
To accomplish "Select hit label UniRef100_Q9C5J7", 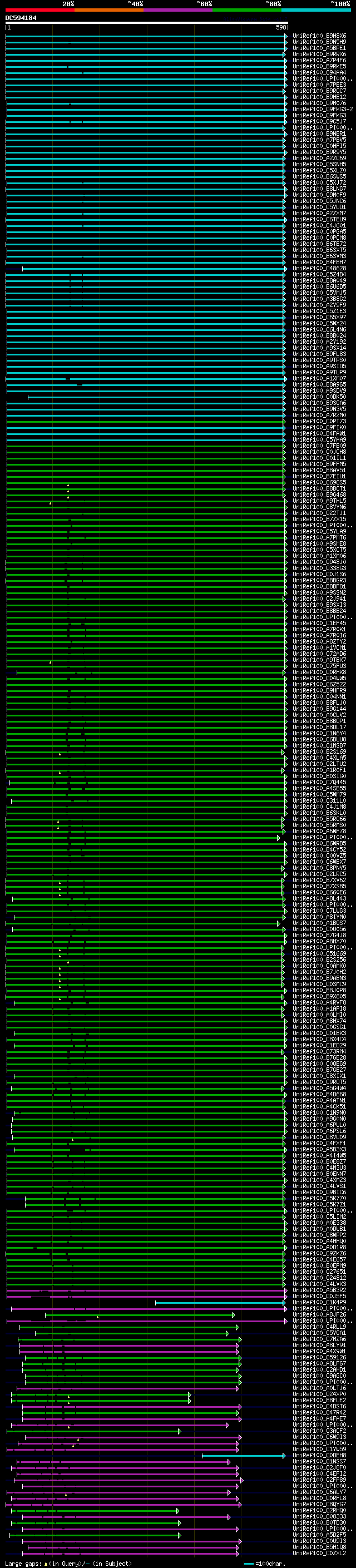I will point(319,122).
